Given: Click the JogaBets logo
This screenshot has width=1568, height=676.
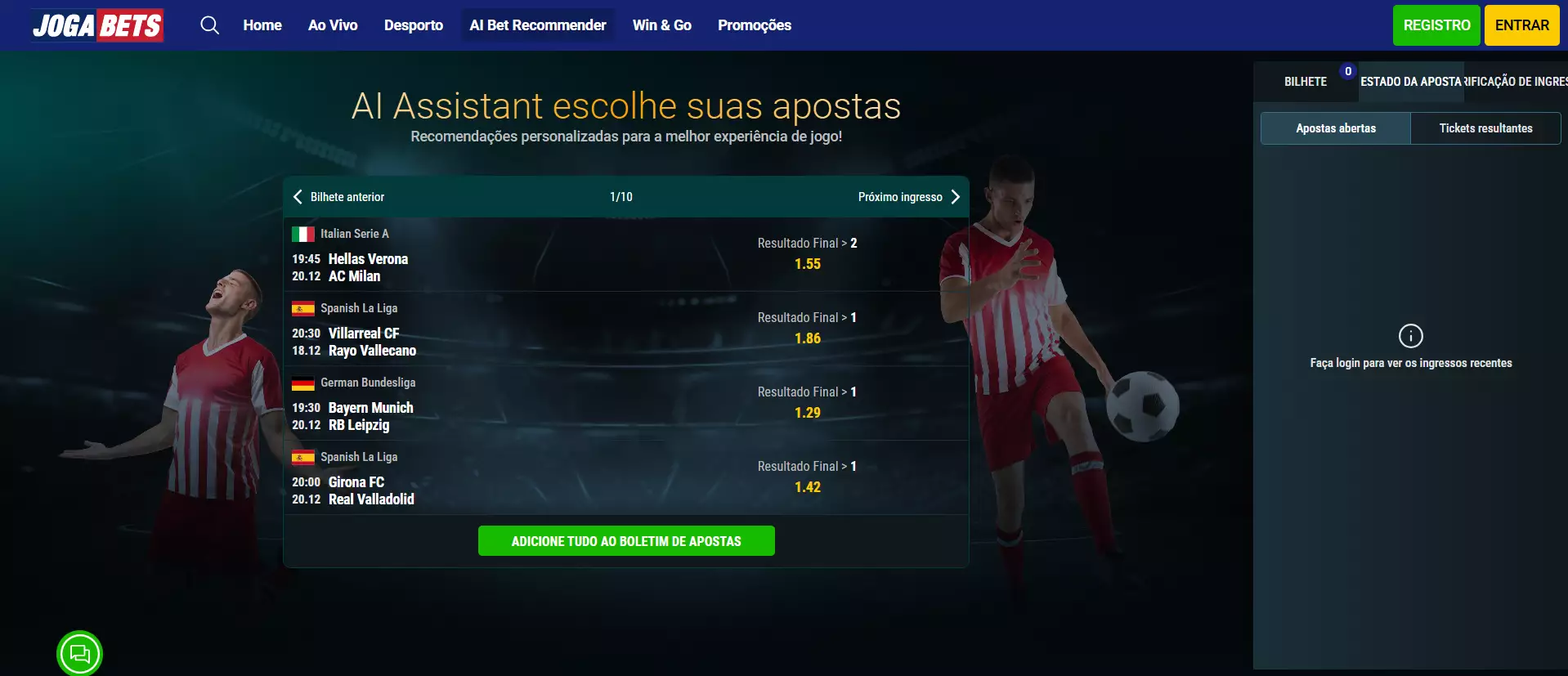Looking at the screenshot, I should (x=97, y=25).
